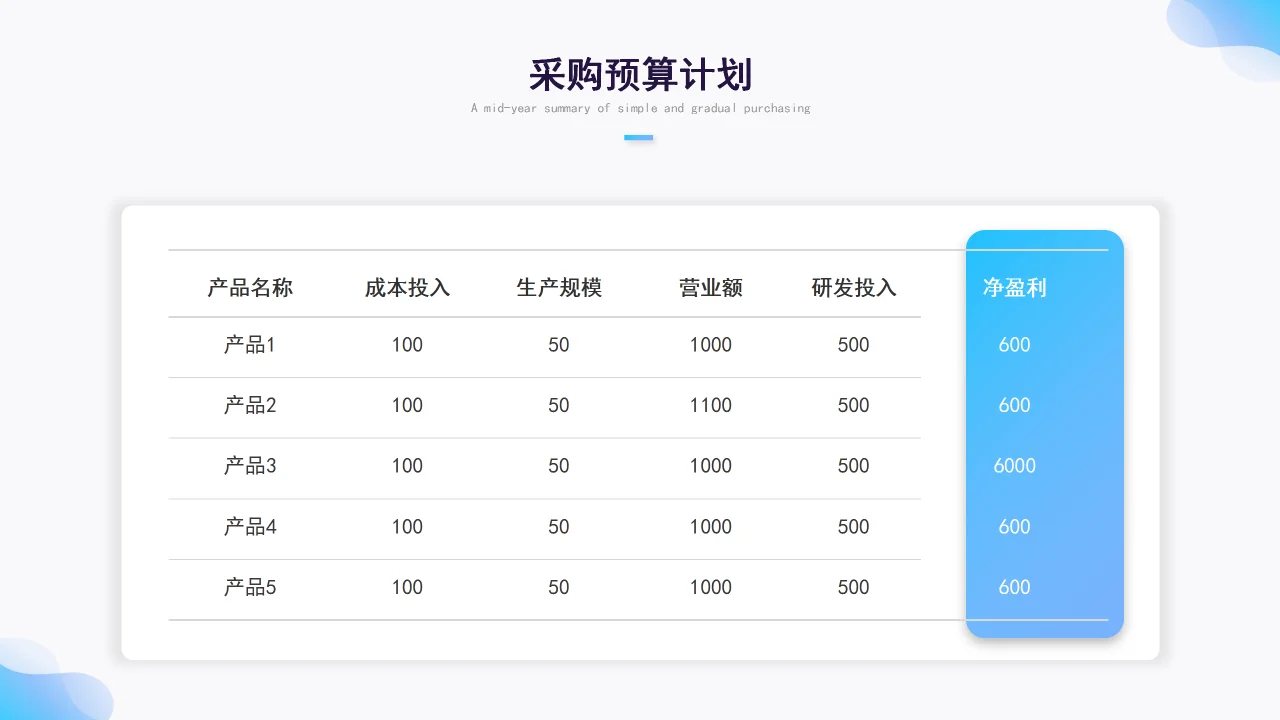Click the 6000 净盈利 value for 产品3

point(1015,466)
